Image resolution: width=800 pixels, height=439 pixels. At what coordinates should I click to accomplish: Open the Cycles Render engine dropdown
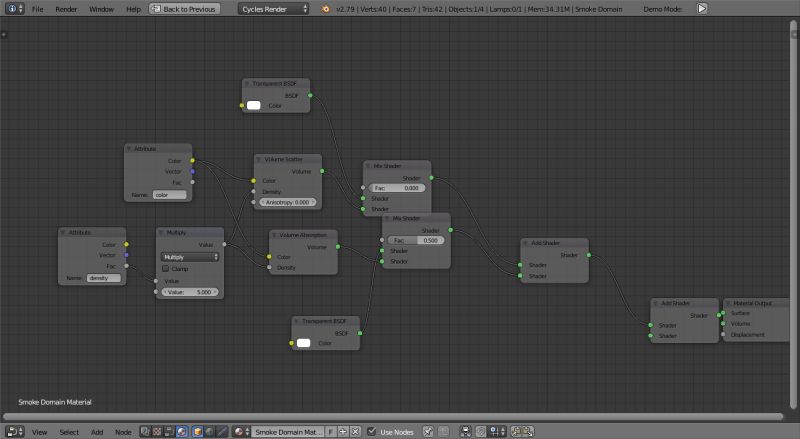coord(273,9)
